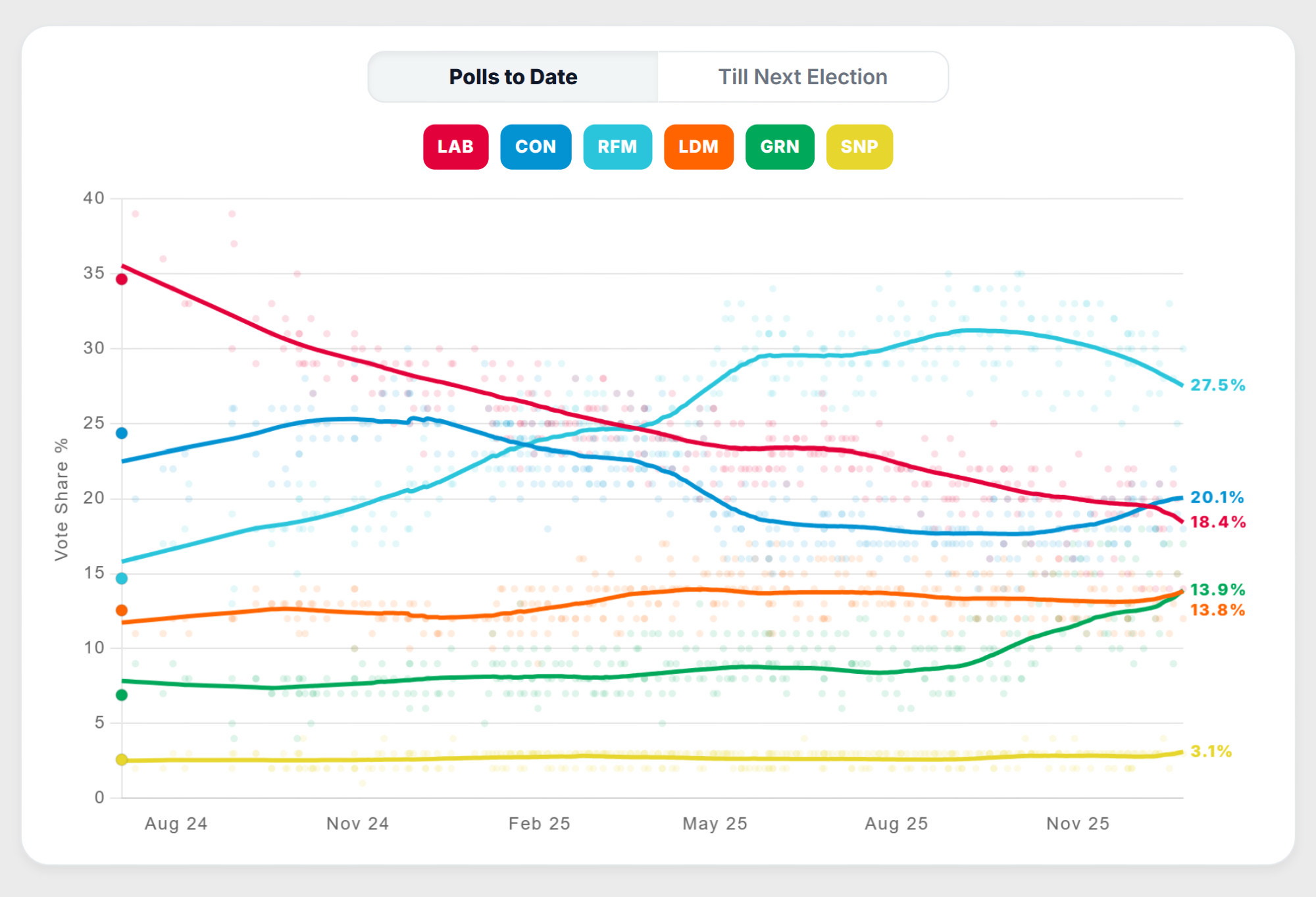Click the orange Lib Dem starting dot
This screenshot has height=897, width=1316.
point(122,611)
